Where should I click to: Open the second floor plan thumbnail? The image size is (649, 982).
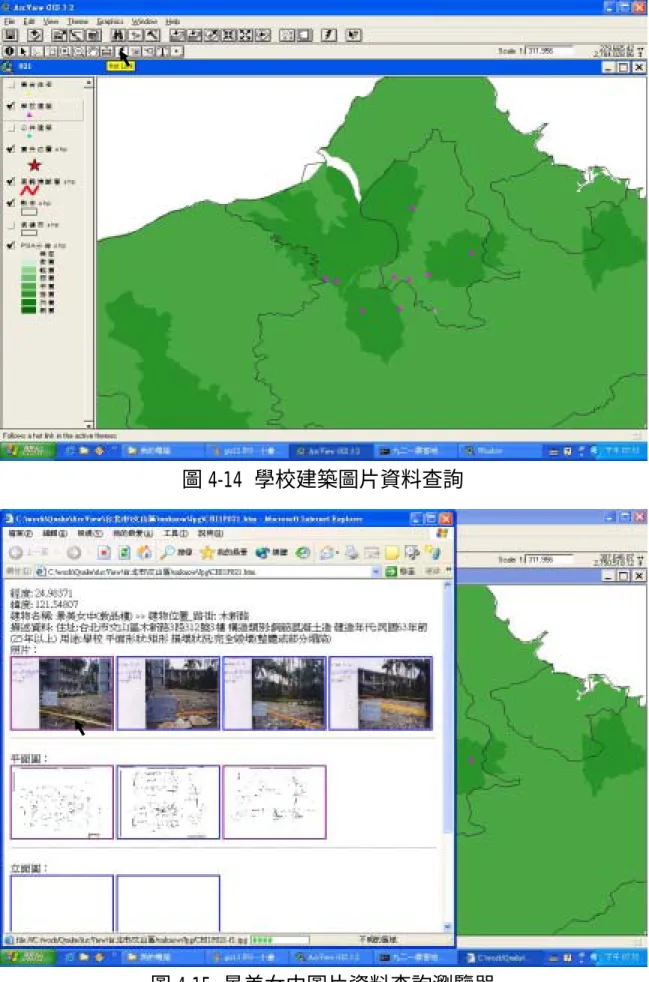click(168, 802)
